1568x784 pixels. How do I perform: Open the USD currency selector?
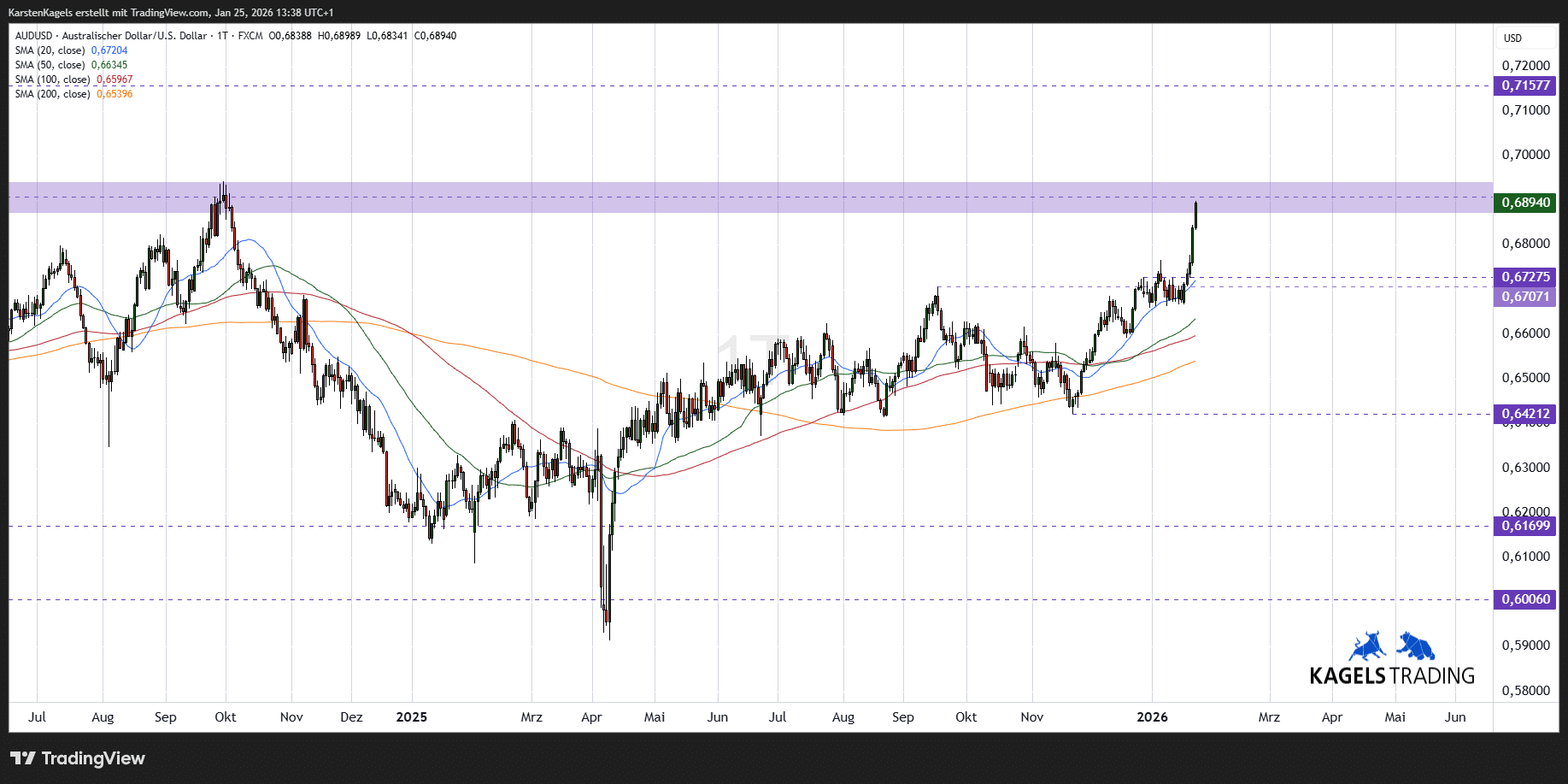point(1513,38)
